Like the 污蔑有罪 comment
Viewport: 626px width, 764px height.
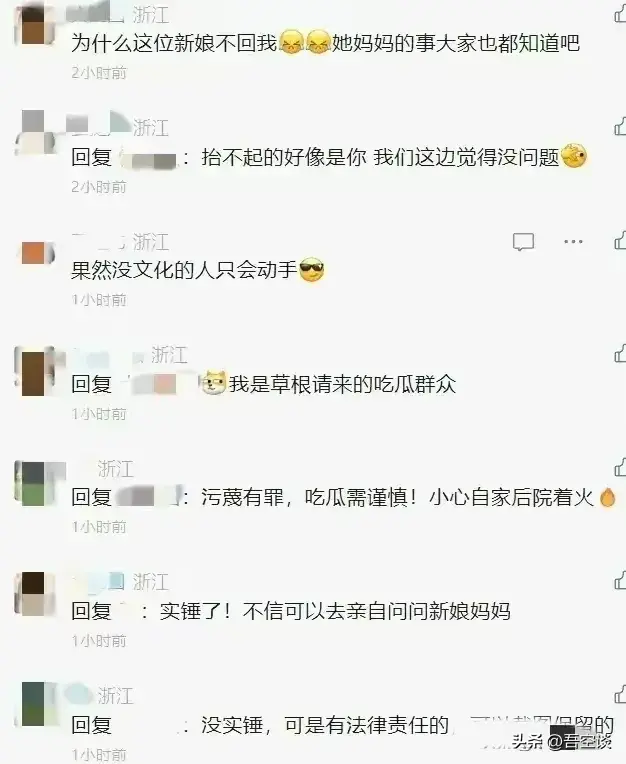point(620,467)
